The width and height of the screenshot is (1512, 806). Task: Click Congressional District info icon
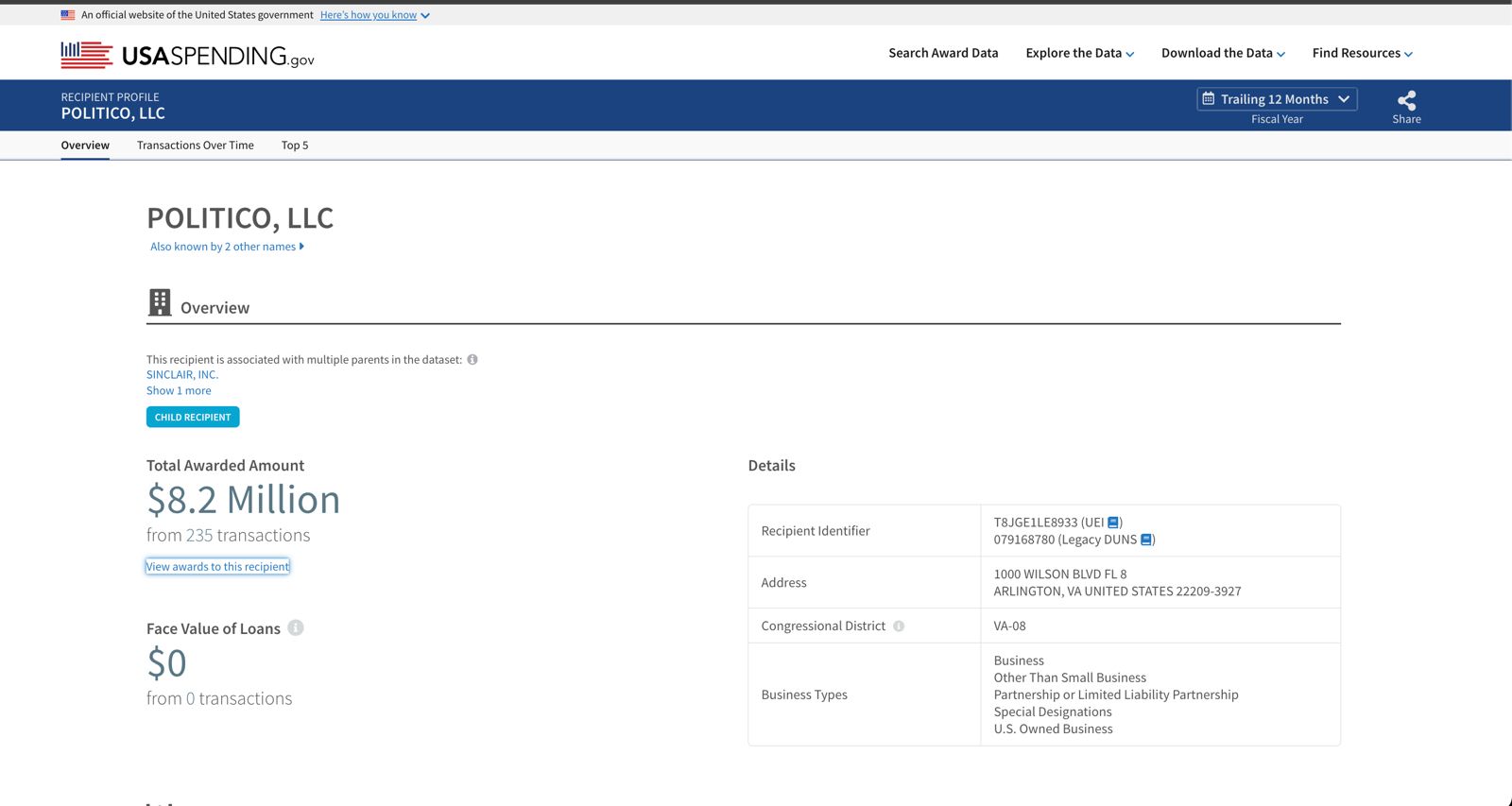tap(899, 626)
